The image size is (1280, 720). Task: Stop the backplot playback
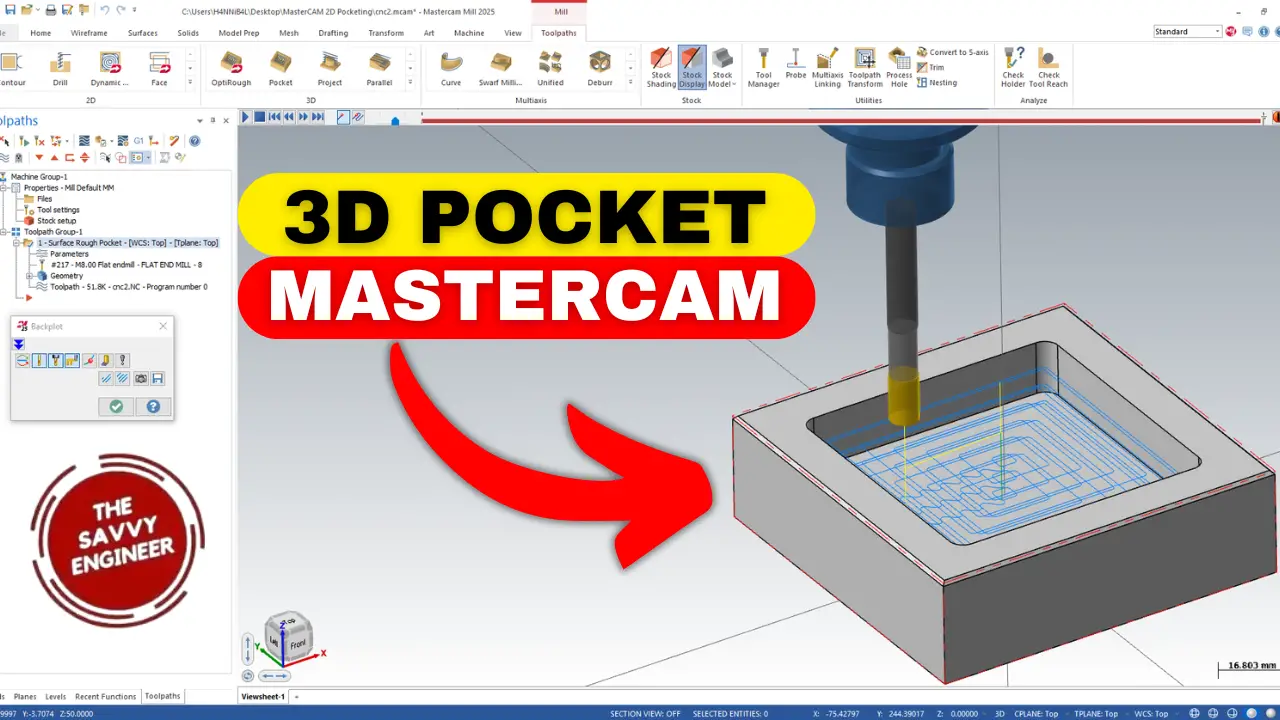pyautogui.click(x=259, y=117)
